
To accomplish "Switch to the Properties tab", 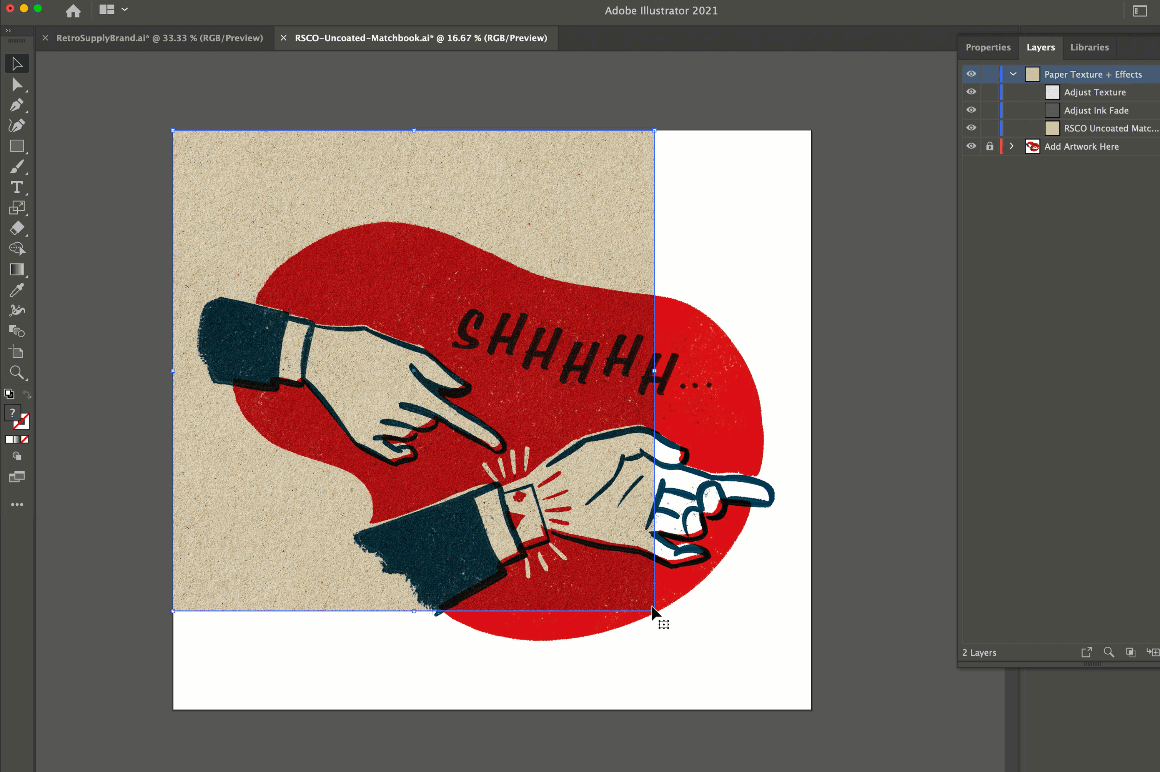I will 987,47.
